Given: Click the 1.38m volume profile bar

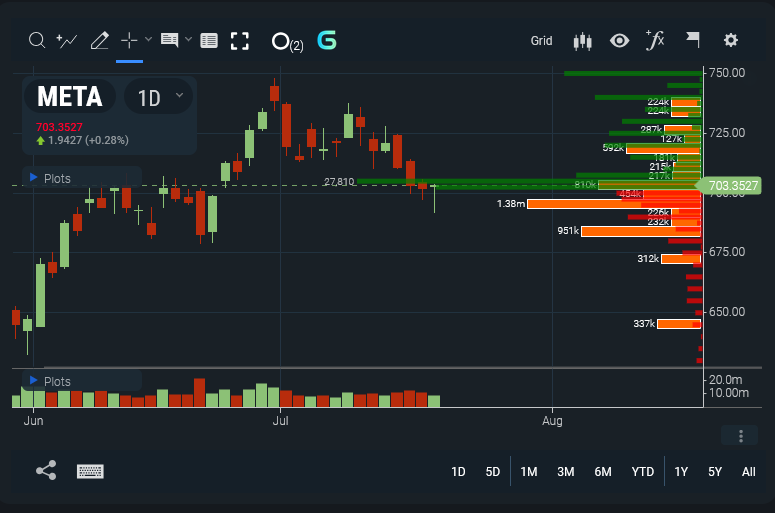Looking at the screenshot, I should tap(614, 204).
